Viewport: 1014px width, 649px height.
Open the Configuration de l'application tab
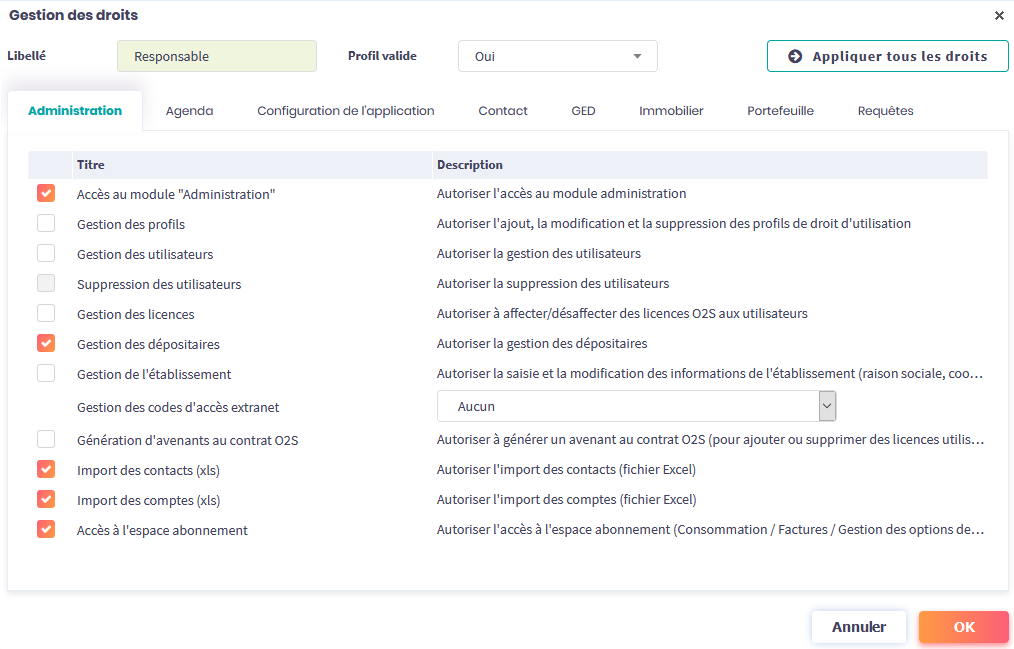345,111
